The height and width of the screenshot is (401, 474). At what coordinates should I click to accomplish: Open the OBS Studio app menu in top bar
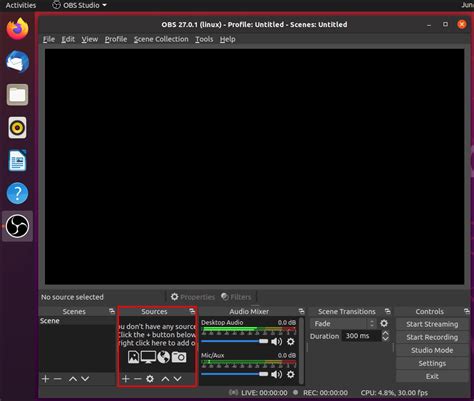click(x=80, y=5)
